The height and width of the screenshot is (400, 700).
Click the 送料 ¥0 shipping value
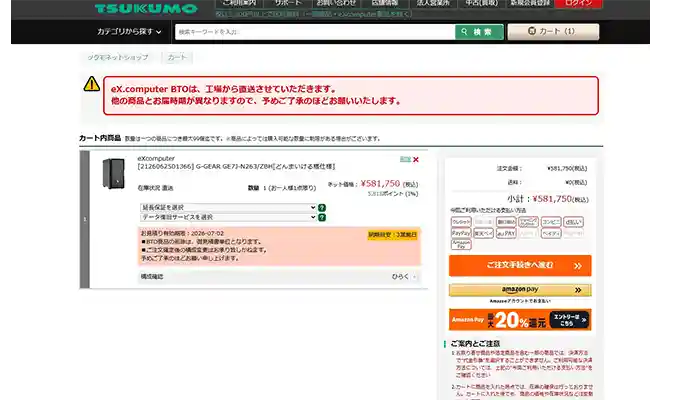click(576, 182)
